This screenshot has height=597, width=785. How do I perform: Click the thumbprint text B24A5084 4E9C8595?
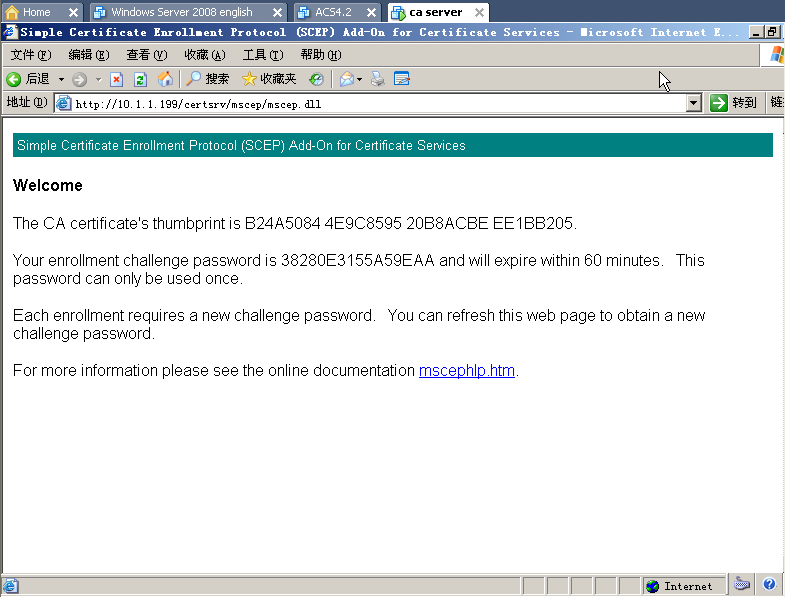323,223
